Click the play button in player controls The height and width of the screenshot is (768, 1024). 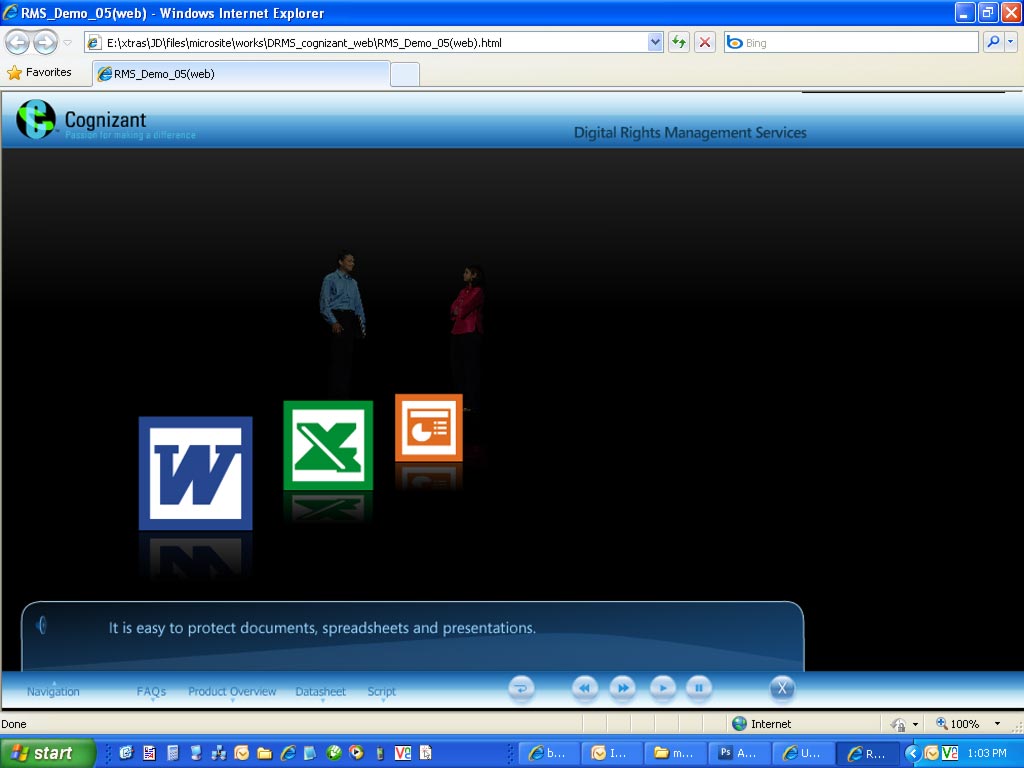click(663, 688)
